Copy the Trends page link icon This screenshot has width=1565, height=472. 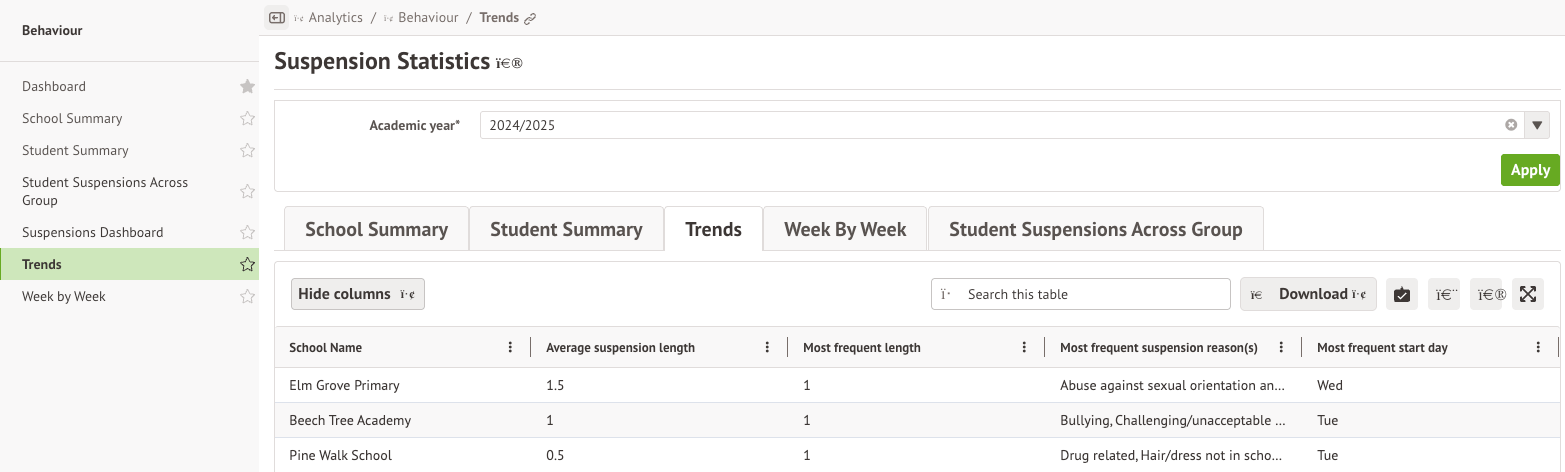pos(531,18)
